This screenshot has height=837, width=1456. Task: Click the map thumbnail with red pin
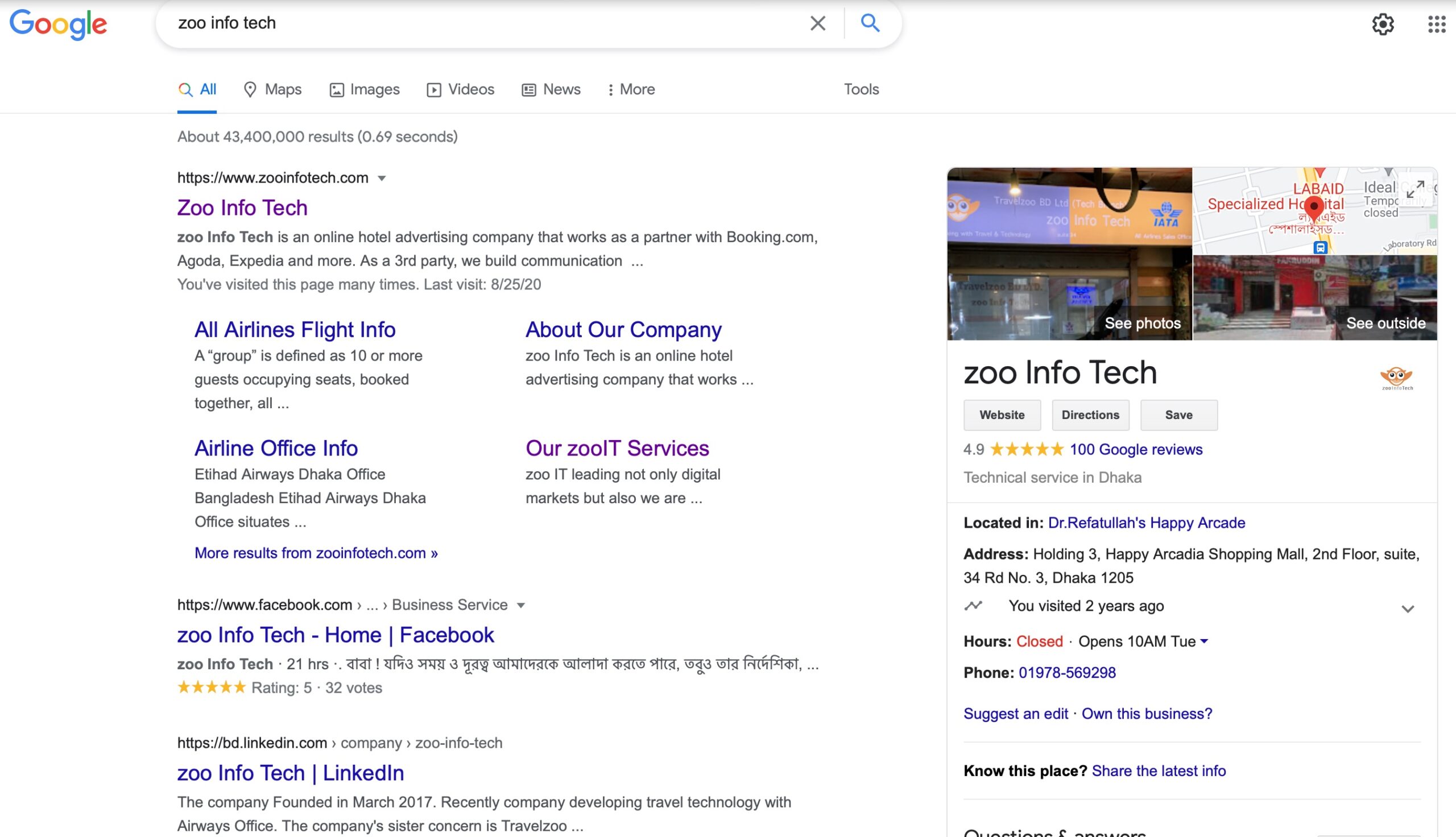[x=1314, y=210]
